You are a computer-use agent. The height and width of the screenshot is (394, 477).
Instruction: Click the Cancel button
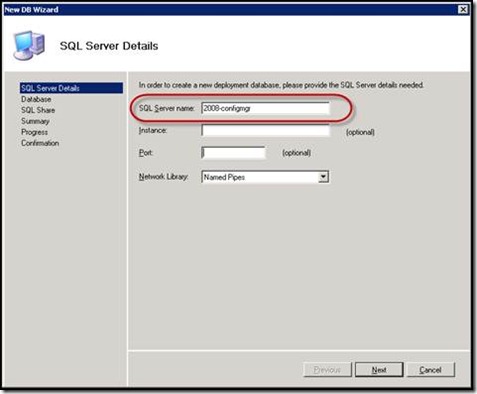(x=430, y=370)
